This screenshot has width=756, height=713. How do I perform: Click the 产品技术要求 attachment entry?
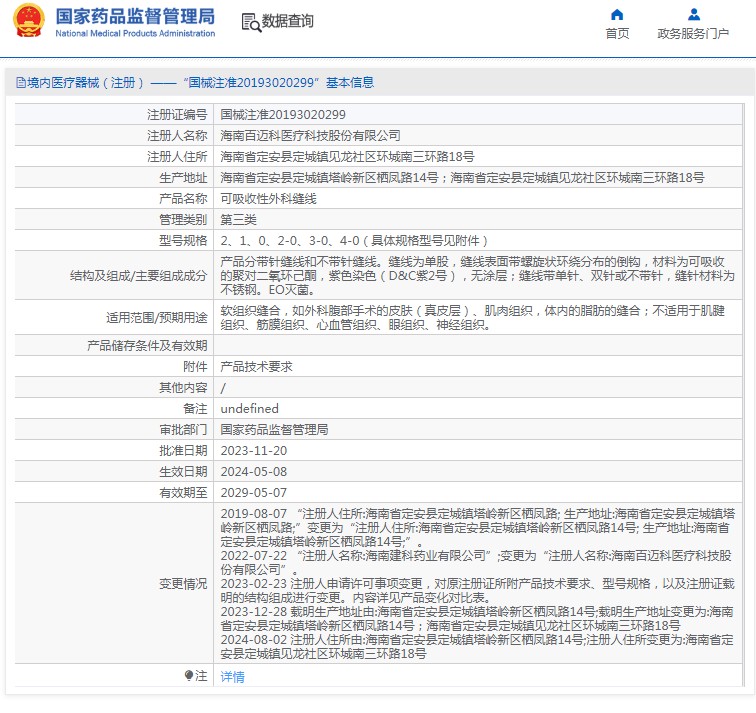[256, 367]
